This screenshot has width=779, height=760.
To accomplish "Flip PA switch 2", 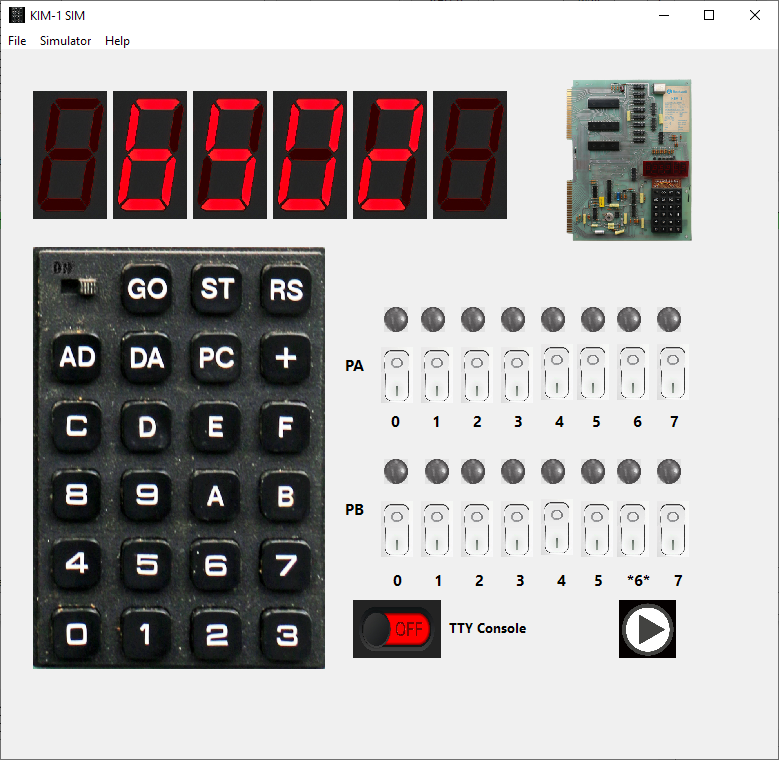I will tap(476, 375).
